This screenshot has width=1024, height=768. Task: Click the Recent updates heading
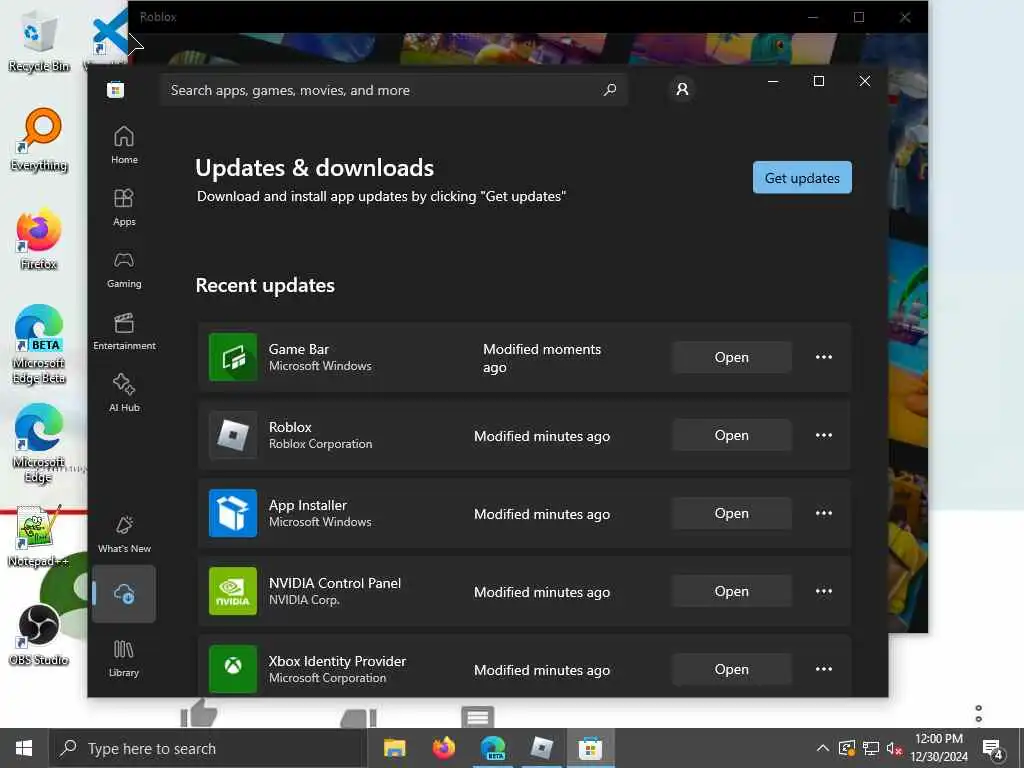(265, 285)
